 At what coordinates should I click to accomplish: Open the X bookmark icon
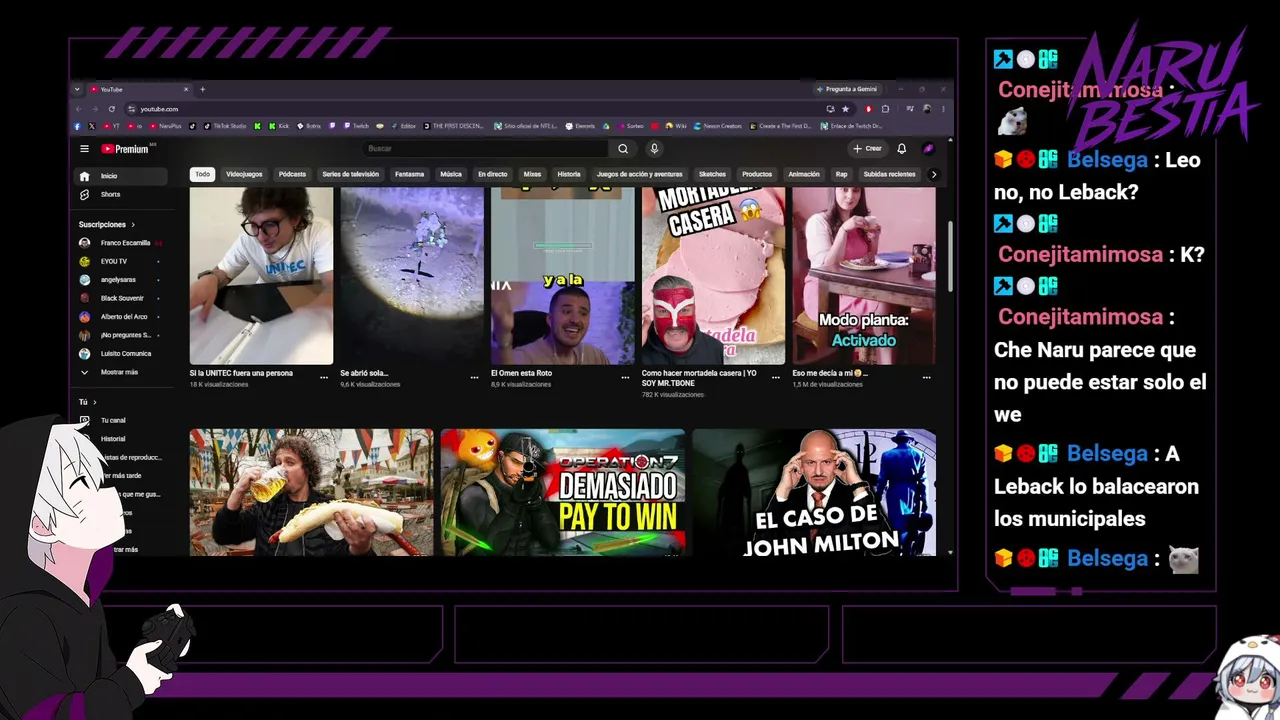pyautogui.click(x=92, y=126)
